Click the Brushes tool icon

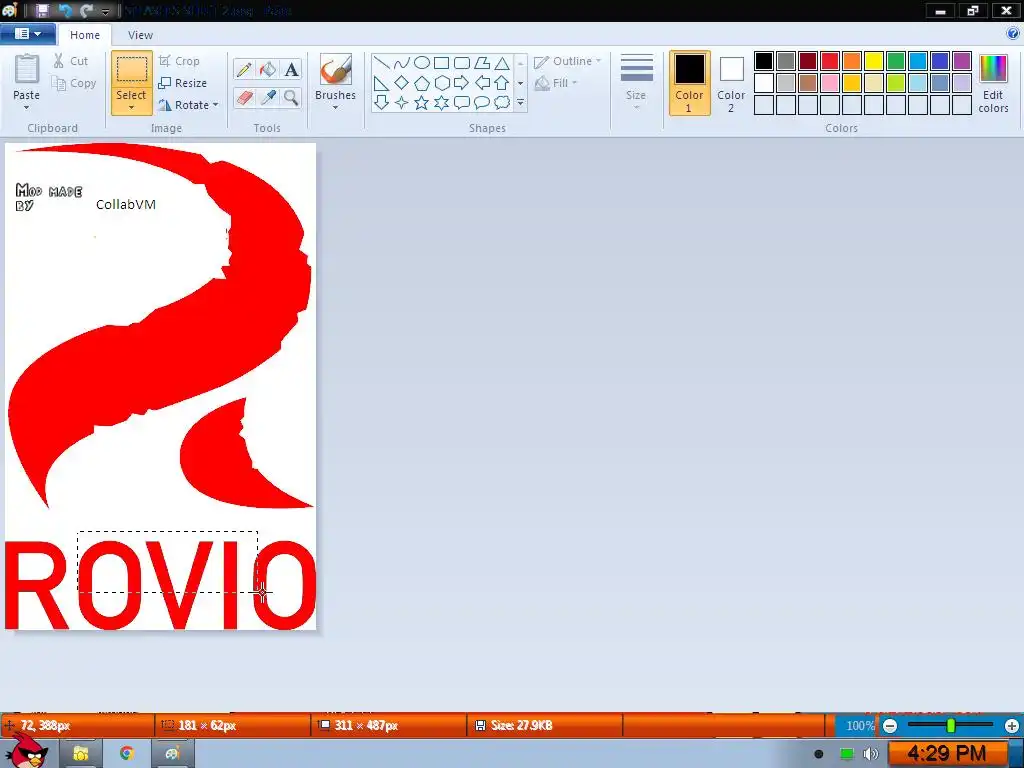[336, 69]
